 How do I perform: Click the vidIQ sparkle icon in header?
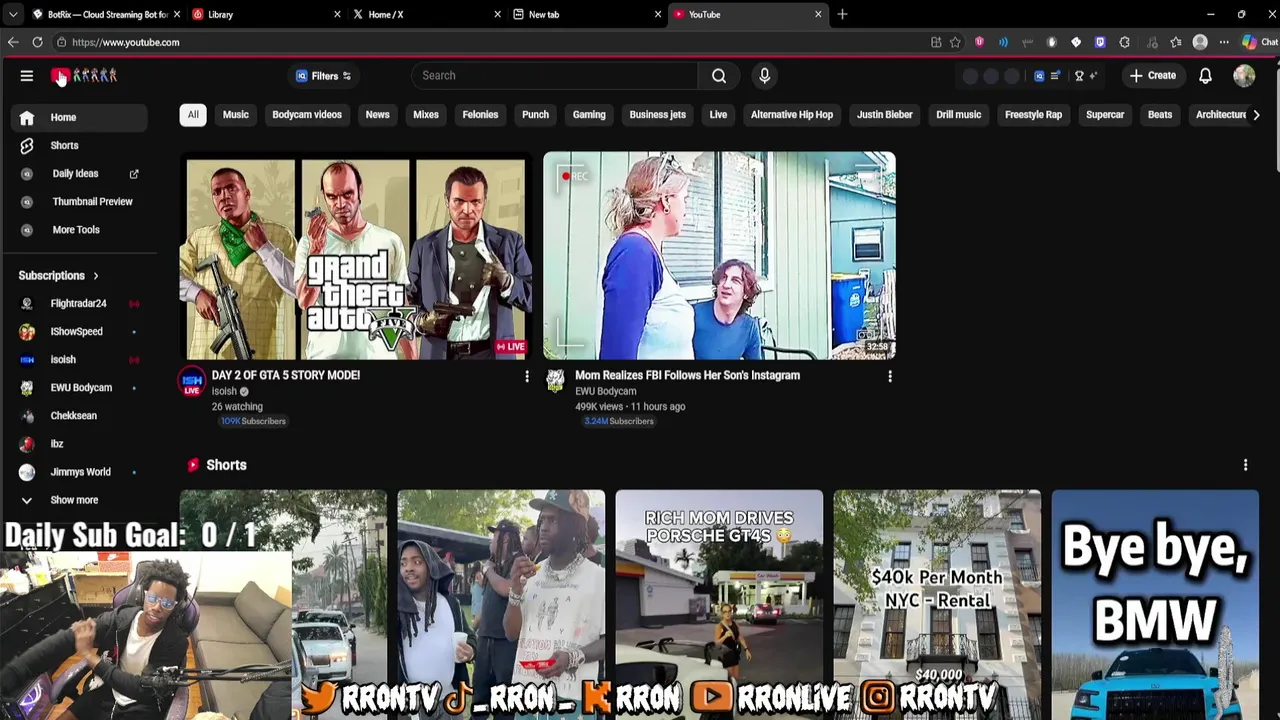tap(1094, 76)
